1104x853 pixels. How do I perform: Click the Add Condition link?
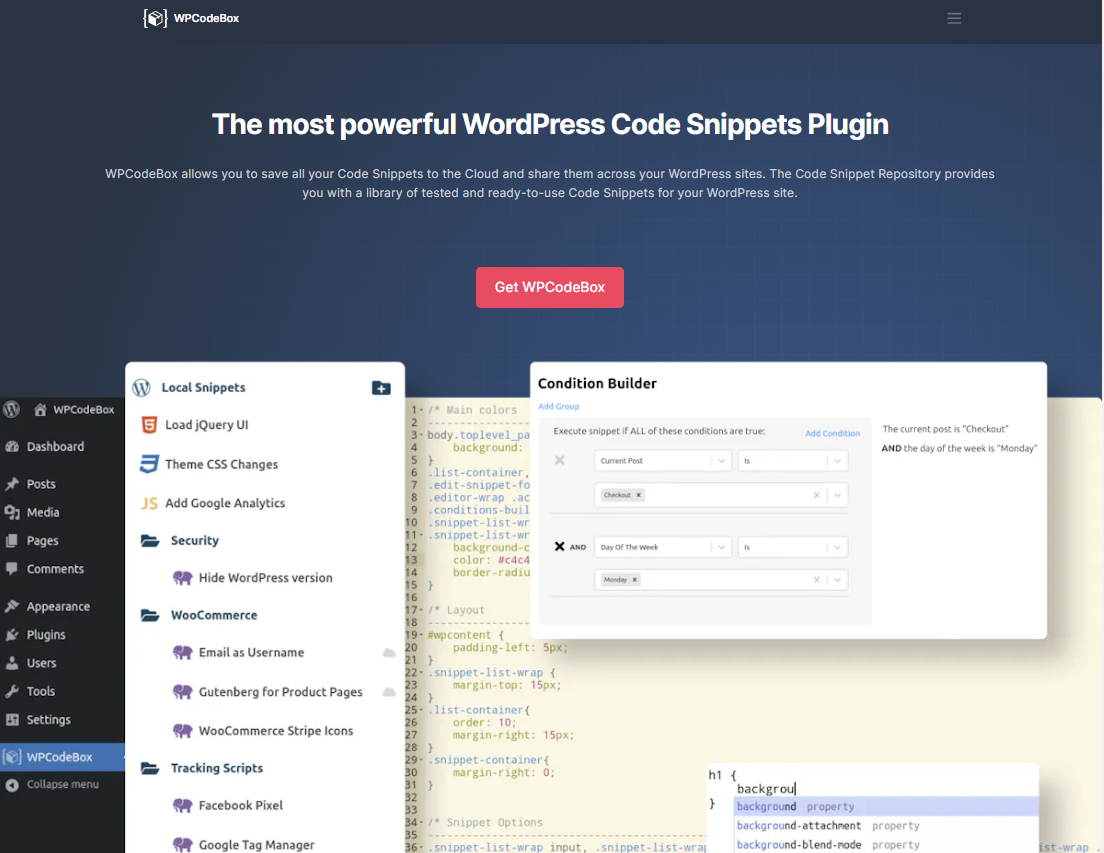point(832,433)
